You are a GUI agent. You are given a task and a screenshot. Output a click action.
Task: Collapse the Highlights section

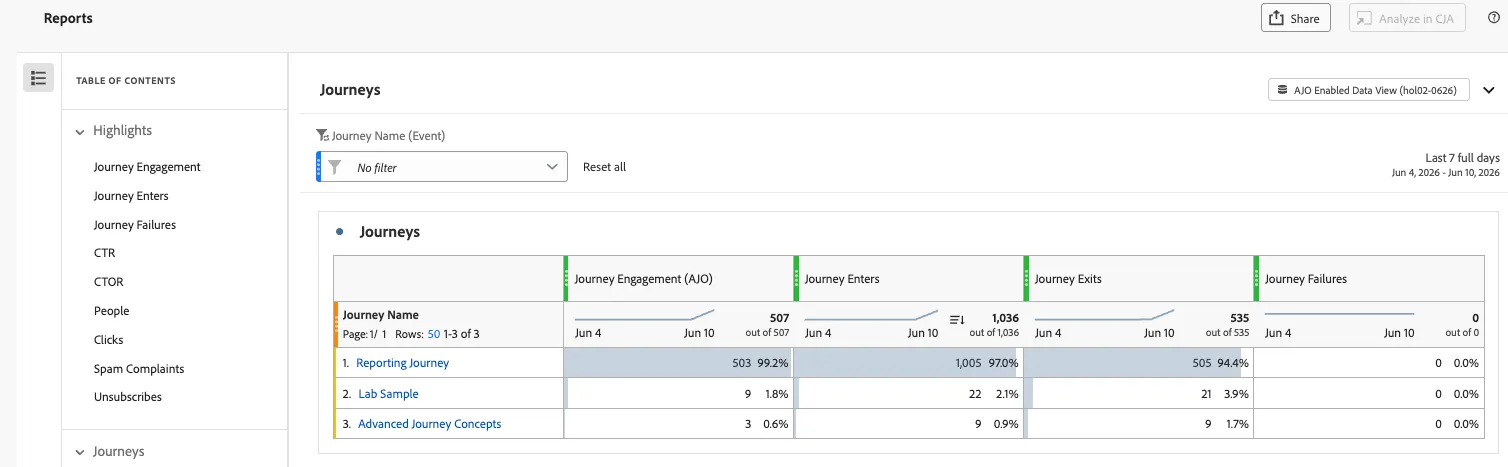coord(80,131)
